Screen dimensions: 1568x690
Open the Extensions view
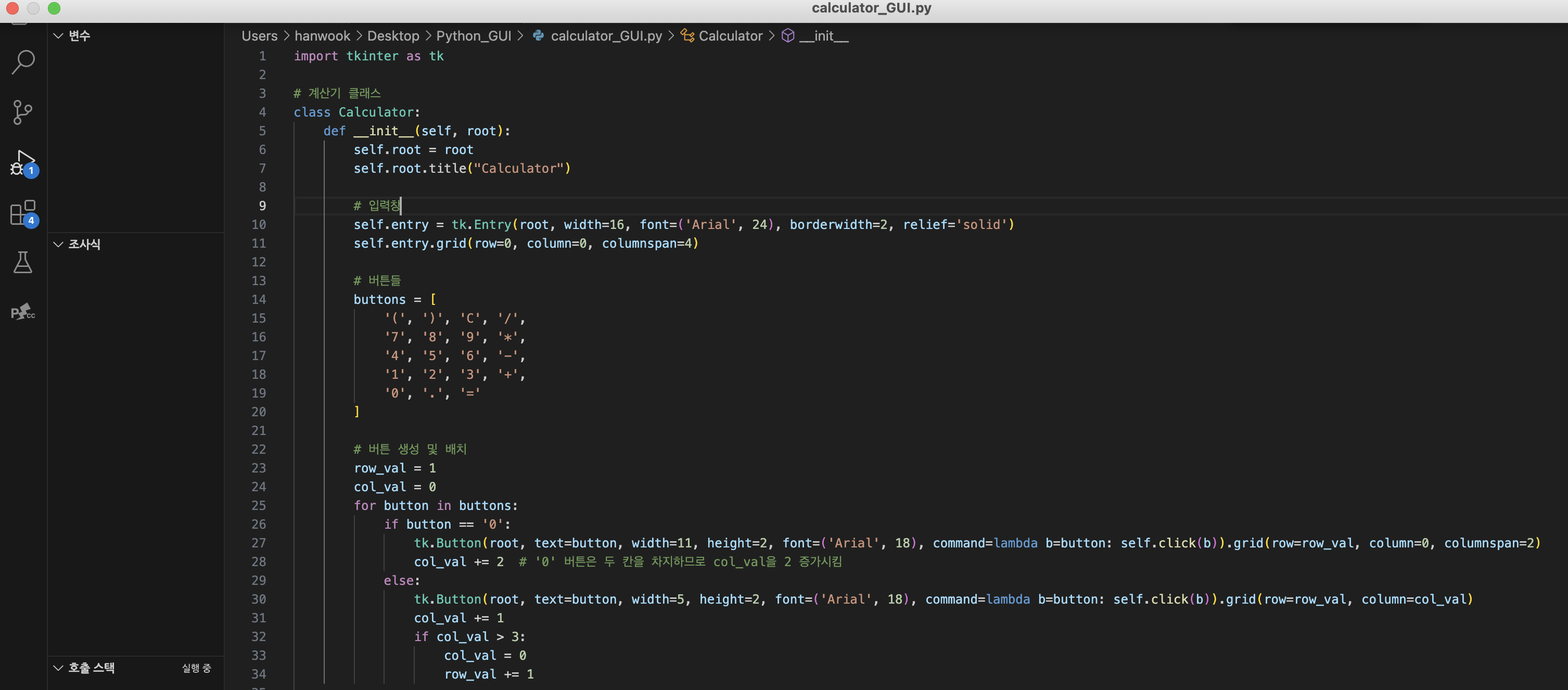[x=23, y=213]
